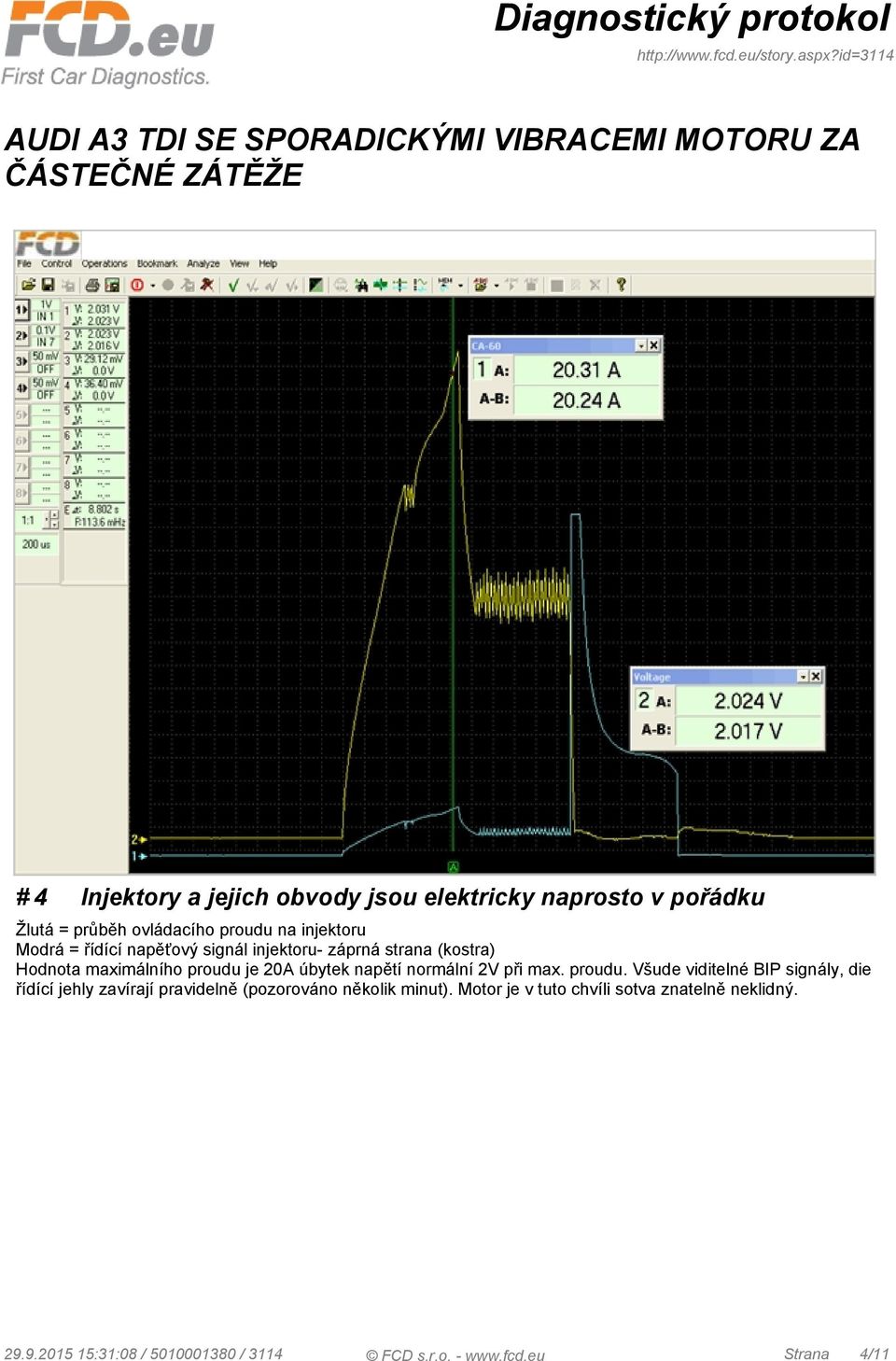Save recording with the floppy disk icon
Viewport: 896px width, 1361px height.
(x=48, y=285)
